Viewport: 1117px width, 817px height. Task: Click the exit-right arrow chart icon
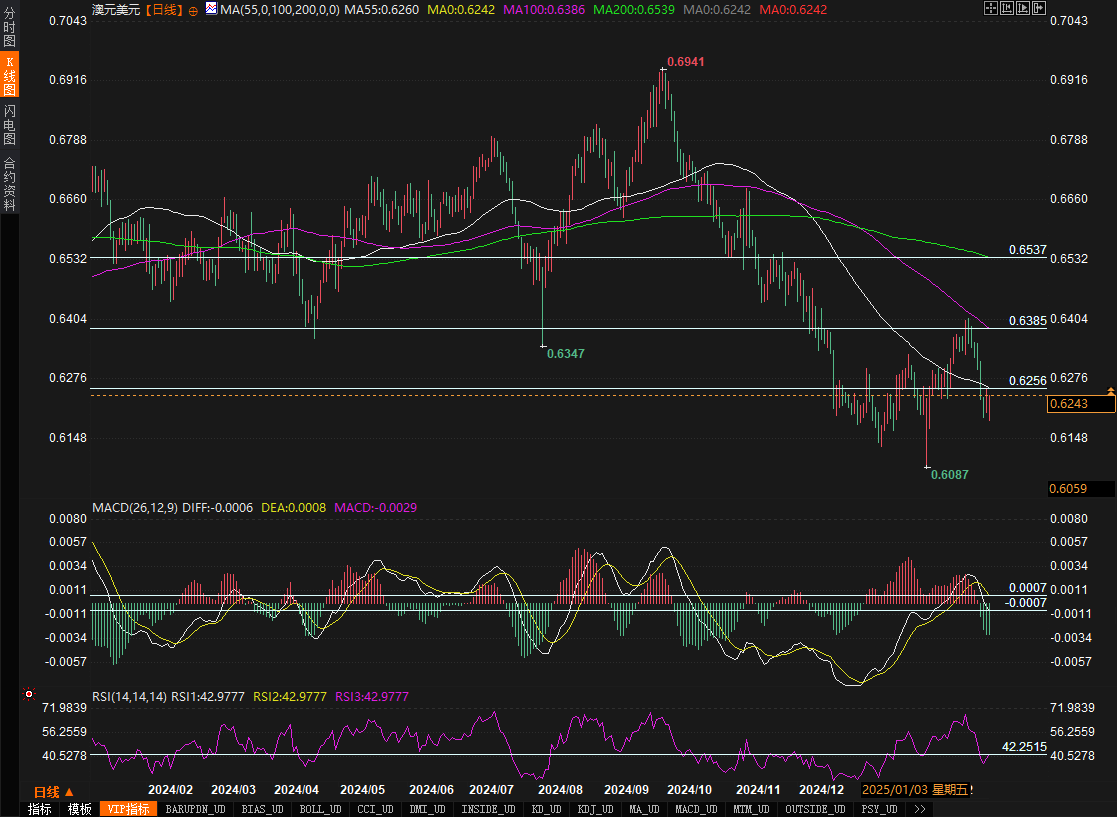[1039, 8]
